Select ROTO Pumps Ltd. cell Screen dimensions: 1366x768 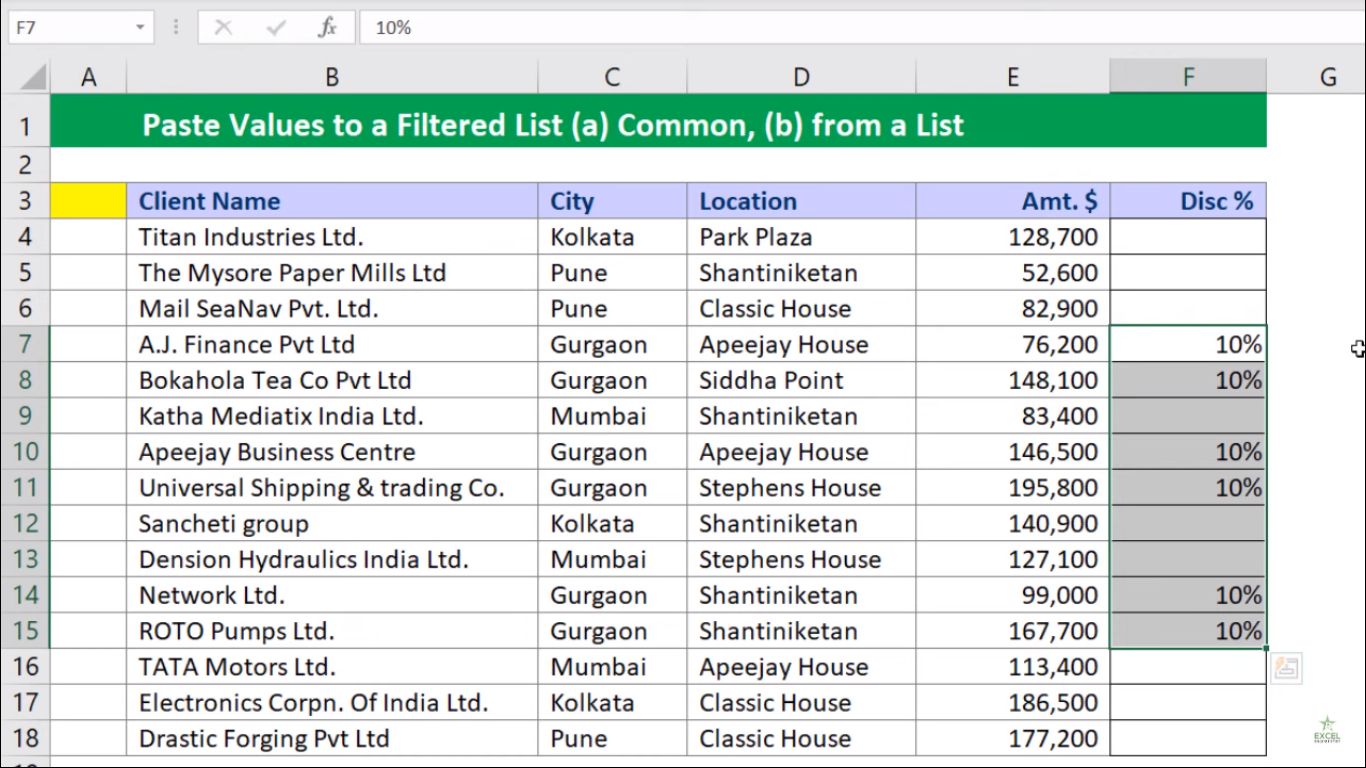pyautogui.click(x=332, y=632)
